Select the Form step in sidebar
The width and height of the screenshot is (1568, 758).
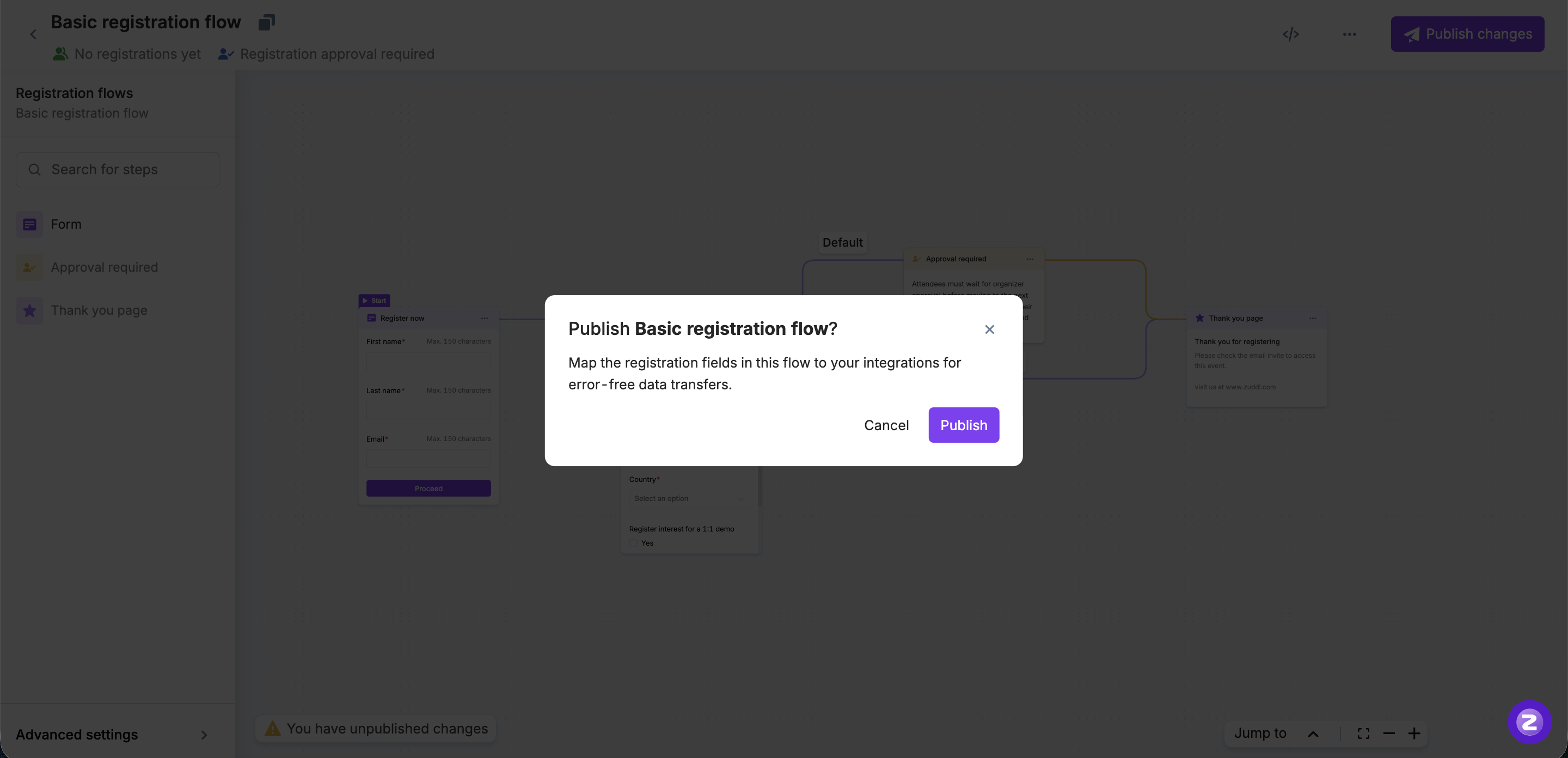[66, 224]
